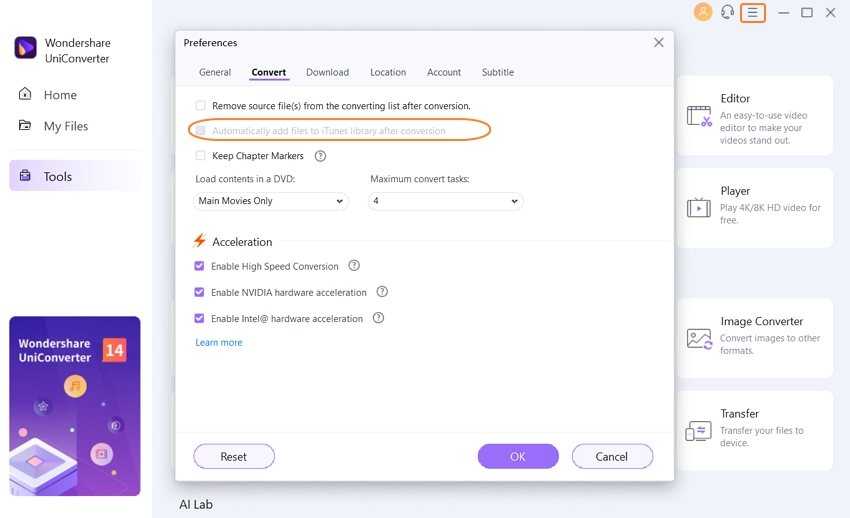This screenshot has width=850, height=518.
Task: Click help icon beside Intel hardware acceleration
Action: pyautogui.click(x=378, y=318)
